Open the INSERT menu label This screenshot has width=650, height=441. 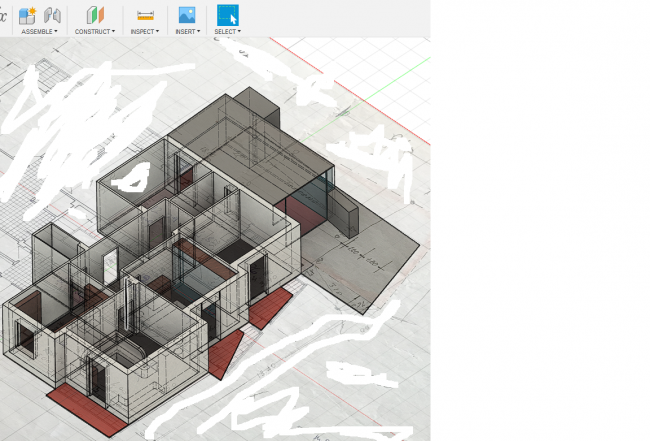click(x=186, y=32)
